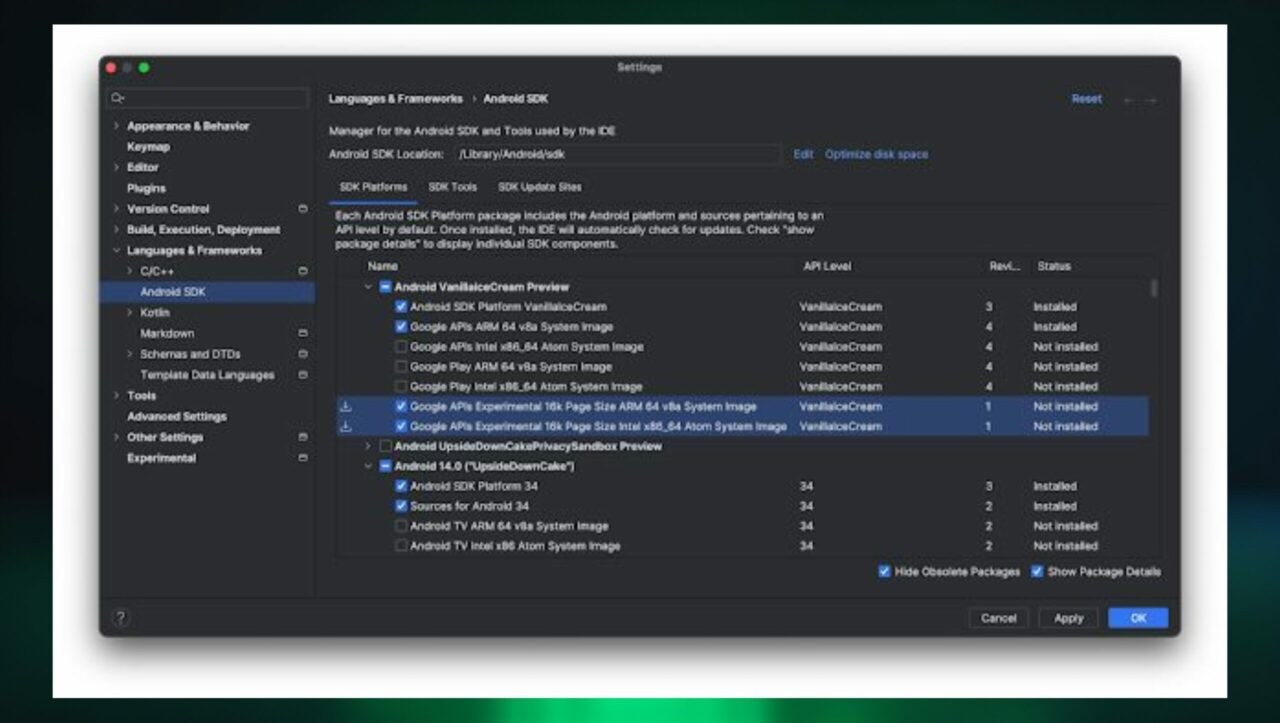Open Keymap settings page
The image size is (1280, 723).
[x=148, y=147]
